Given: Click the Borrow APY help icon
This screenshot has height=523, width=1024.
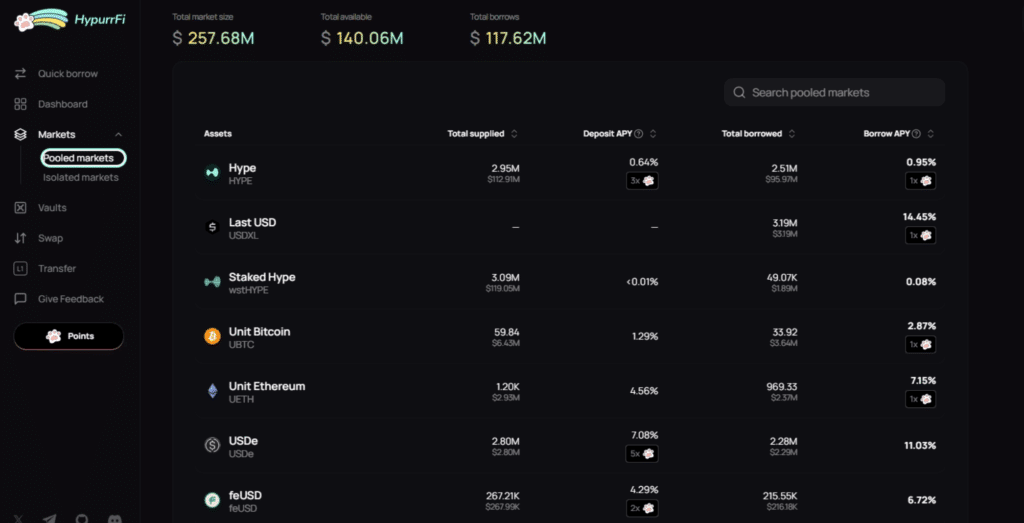Looking at the screenshot, I should (916, 134).
